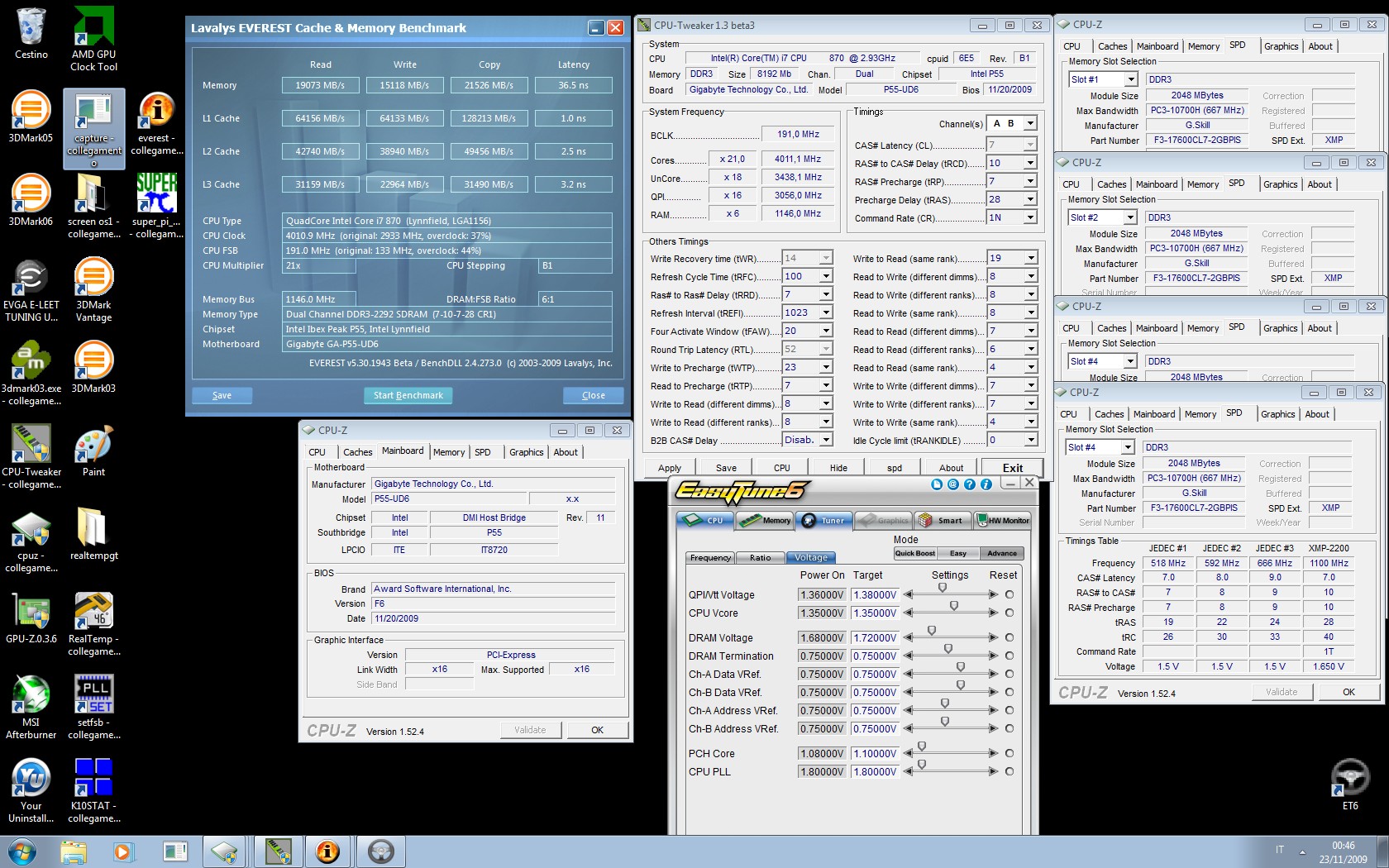The height and width of the screenshot is (868, 1389).
Task: Open the setfsb desktop shortcut
Action: (x=93, y=708)
